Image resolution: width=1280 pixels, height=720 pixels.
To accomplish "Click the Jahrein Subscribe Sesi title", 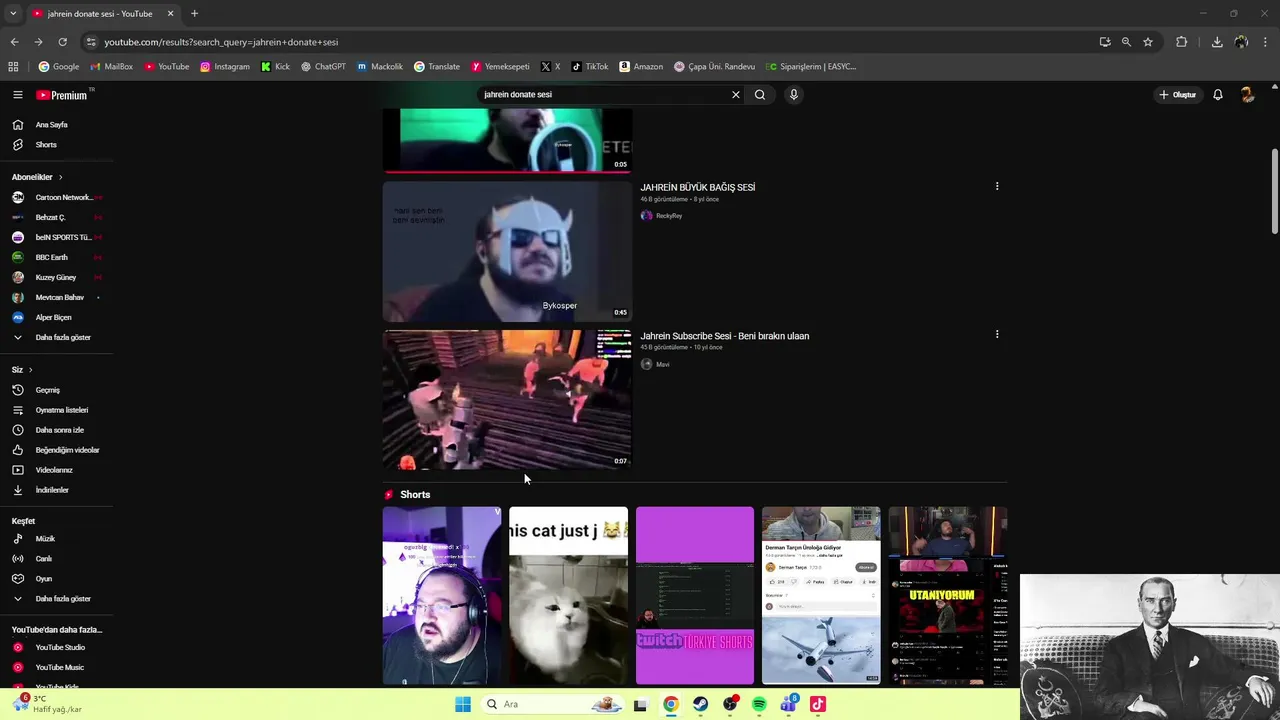I will tap(725, 336).
